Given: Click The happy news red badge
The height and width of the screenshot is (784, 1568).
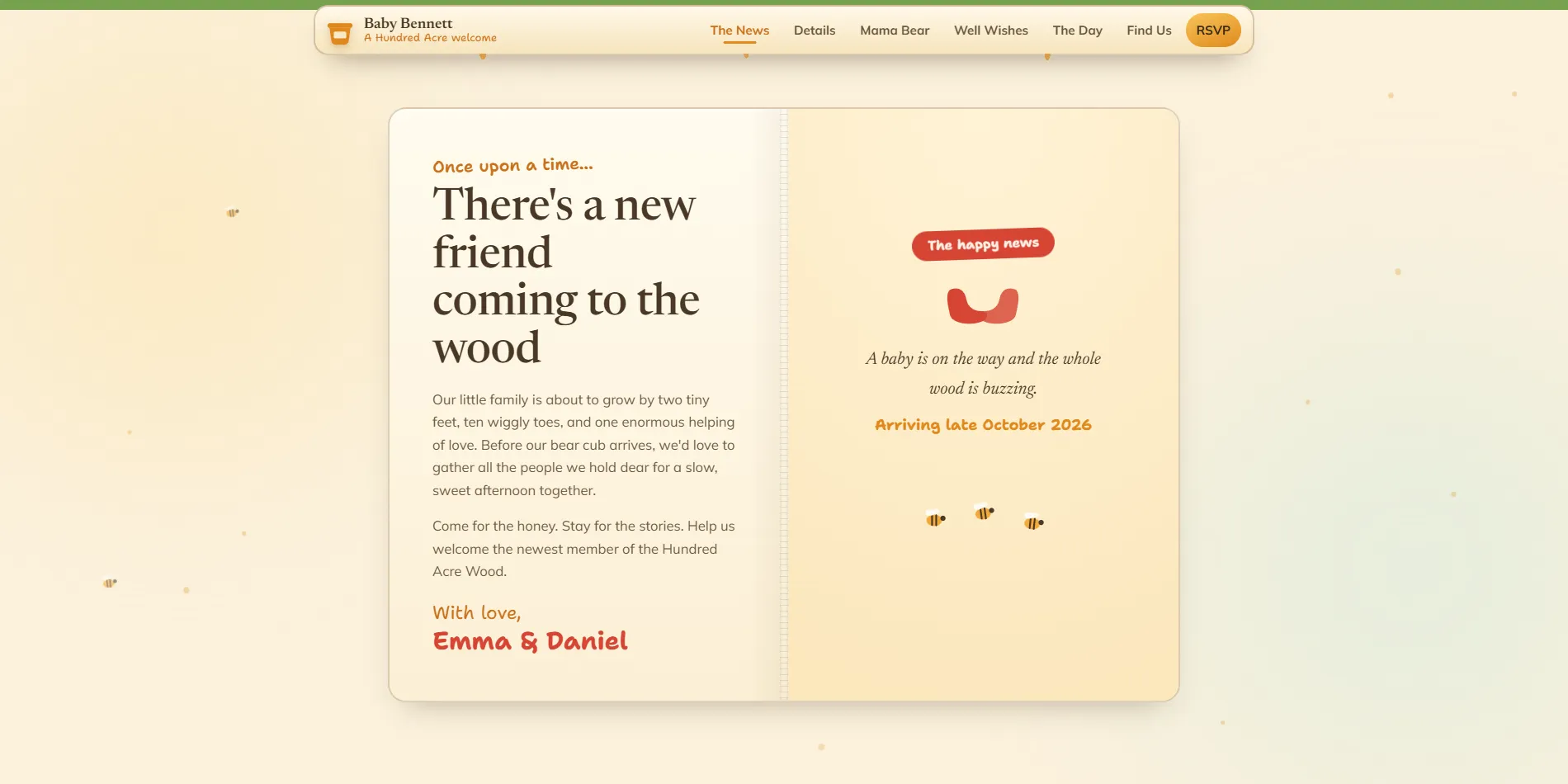Looking at the screenshot, I should [x=983, y=244].
